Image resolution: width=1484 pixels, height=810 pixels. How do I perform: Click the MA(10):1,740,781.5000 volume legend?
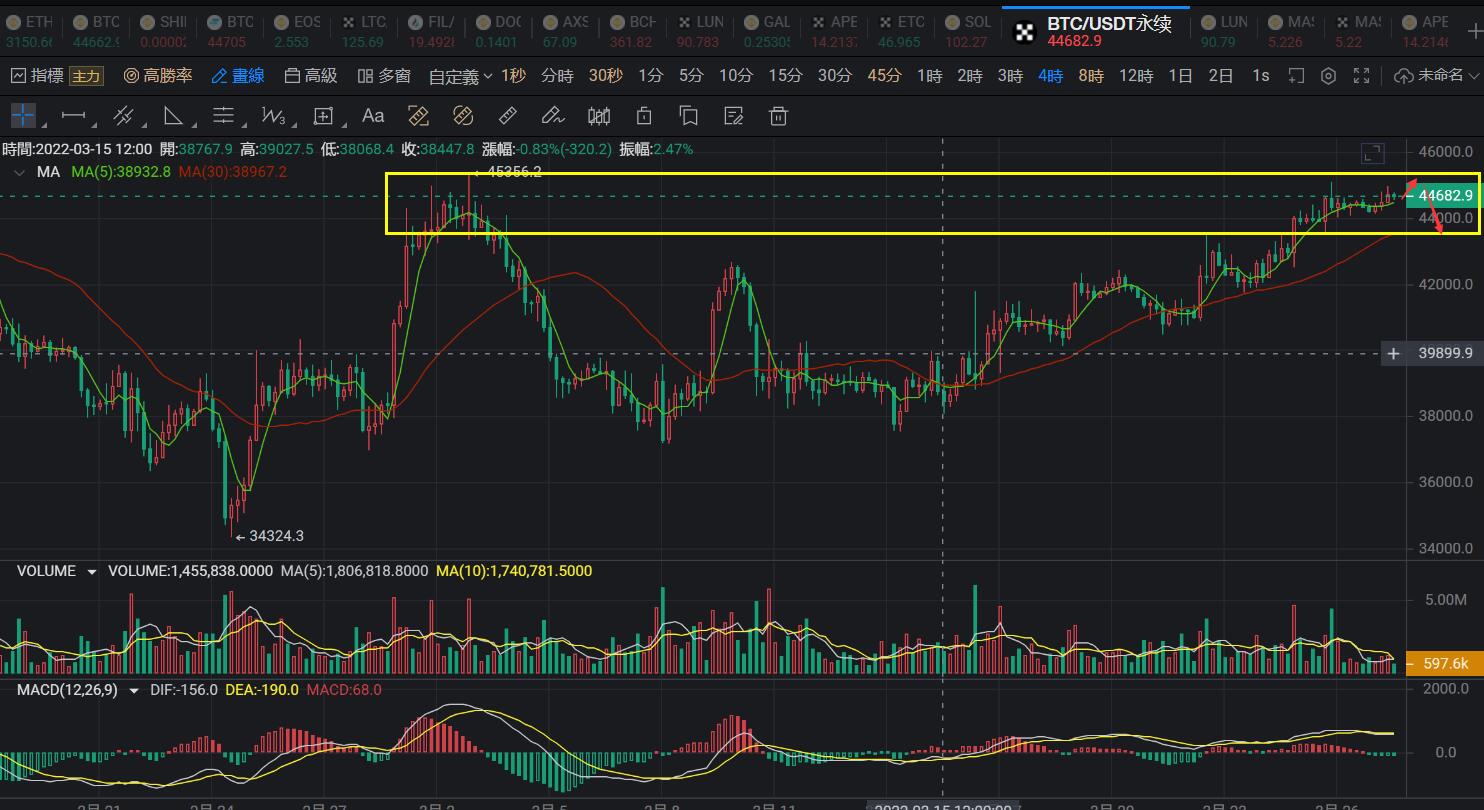[x=514, y=571]
